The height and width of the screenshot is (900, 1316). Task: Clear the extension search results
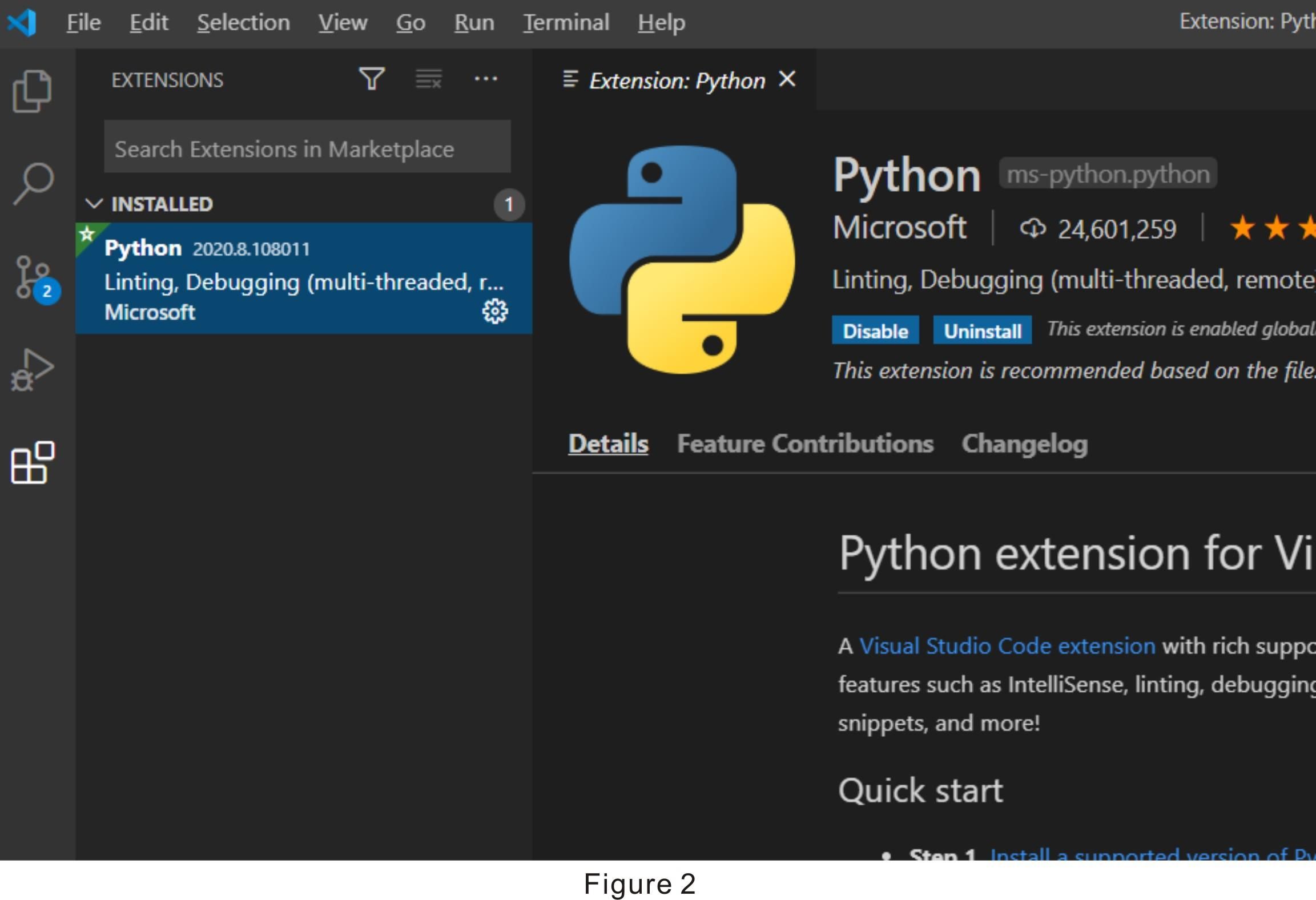[x=428, y=79]
